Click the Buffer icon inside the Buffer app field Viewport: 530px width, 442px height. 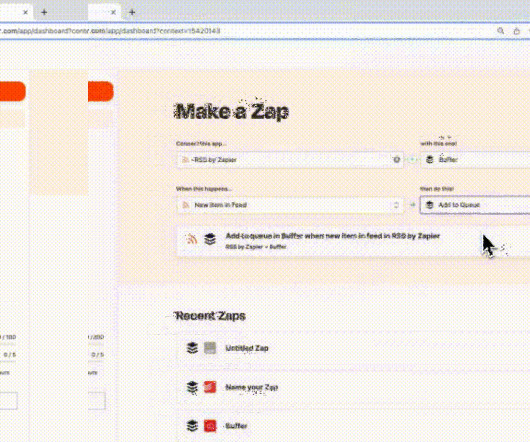coord(429,159)
